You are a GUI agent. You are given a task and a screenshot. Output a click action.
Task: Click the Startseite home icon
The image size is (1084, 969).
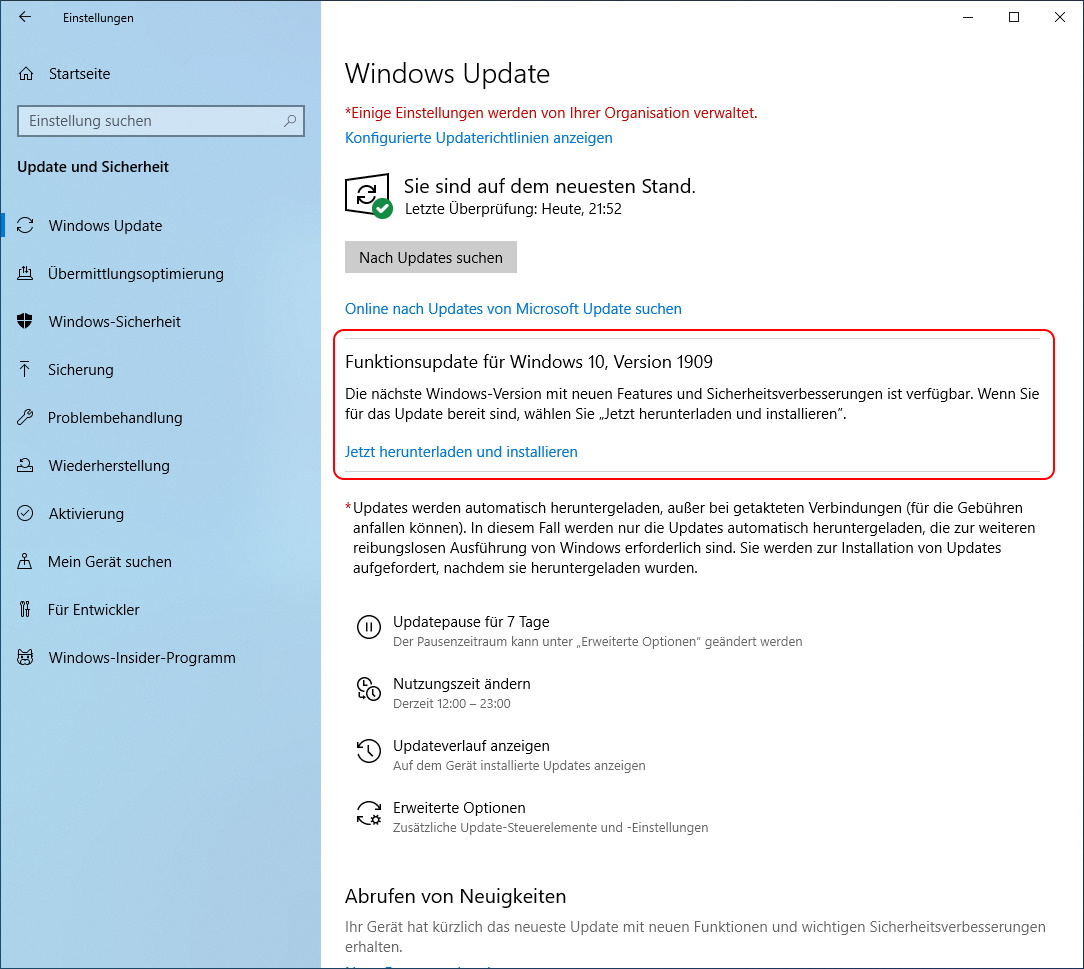click(26, 74)
